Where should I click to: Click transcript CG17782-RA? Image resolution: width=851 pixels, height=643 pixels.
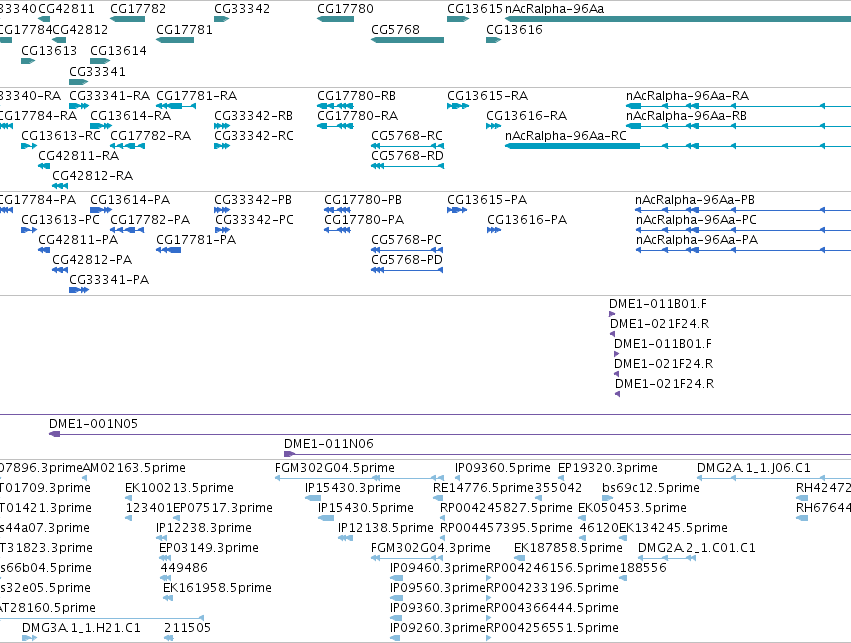(150, 136)
